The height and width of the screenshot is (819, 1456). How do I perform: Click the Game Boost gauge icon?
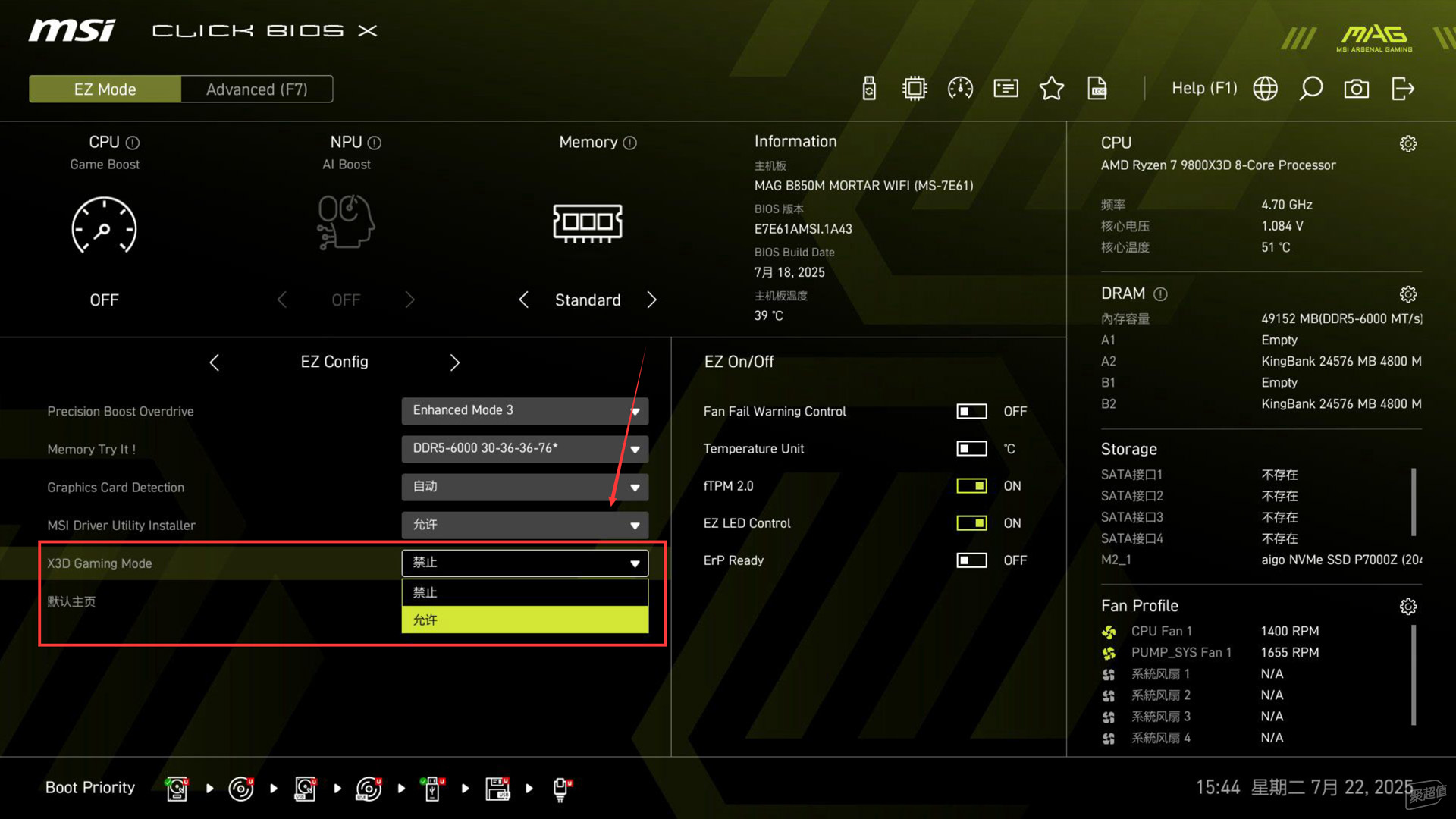(104, 225)
